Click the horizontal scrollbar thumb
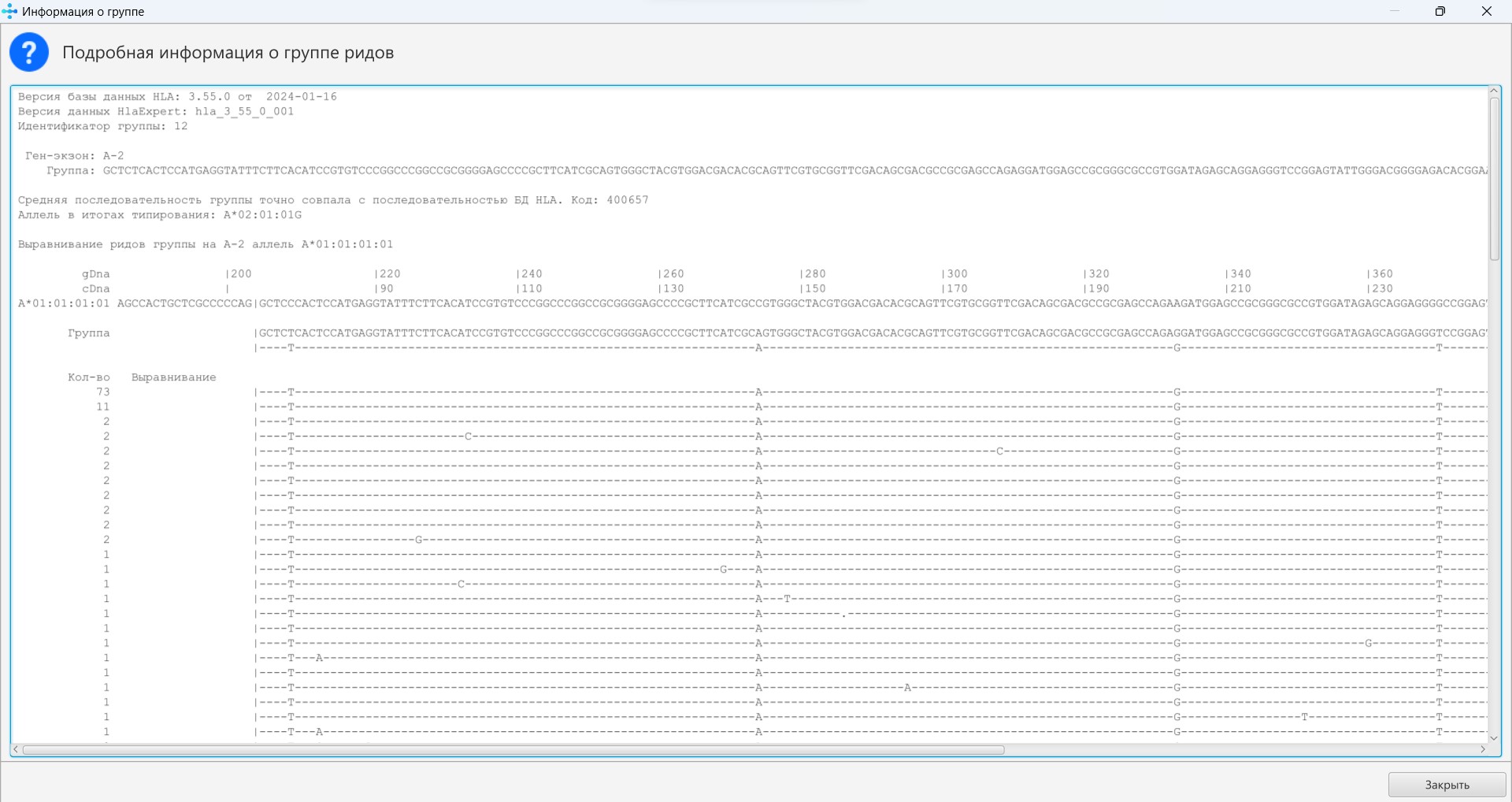Image resolution: width=1512 pixels, height=802 pixels. (512, 750)
